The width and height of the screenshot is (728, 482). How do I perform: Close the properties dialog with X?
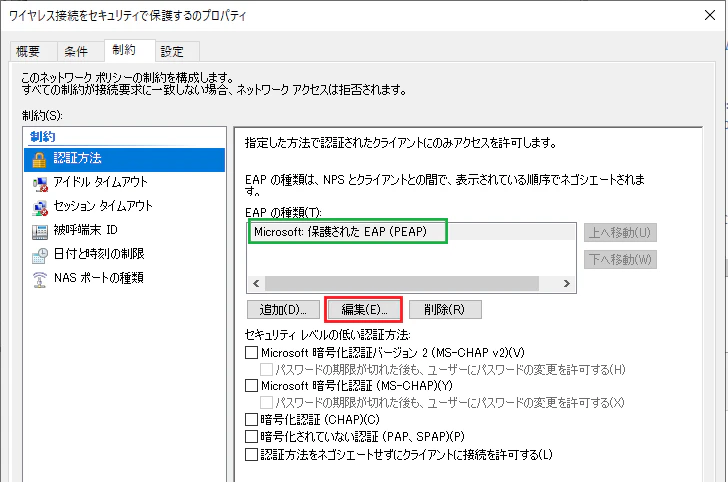tap(709, 15)
